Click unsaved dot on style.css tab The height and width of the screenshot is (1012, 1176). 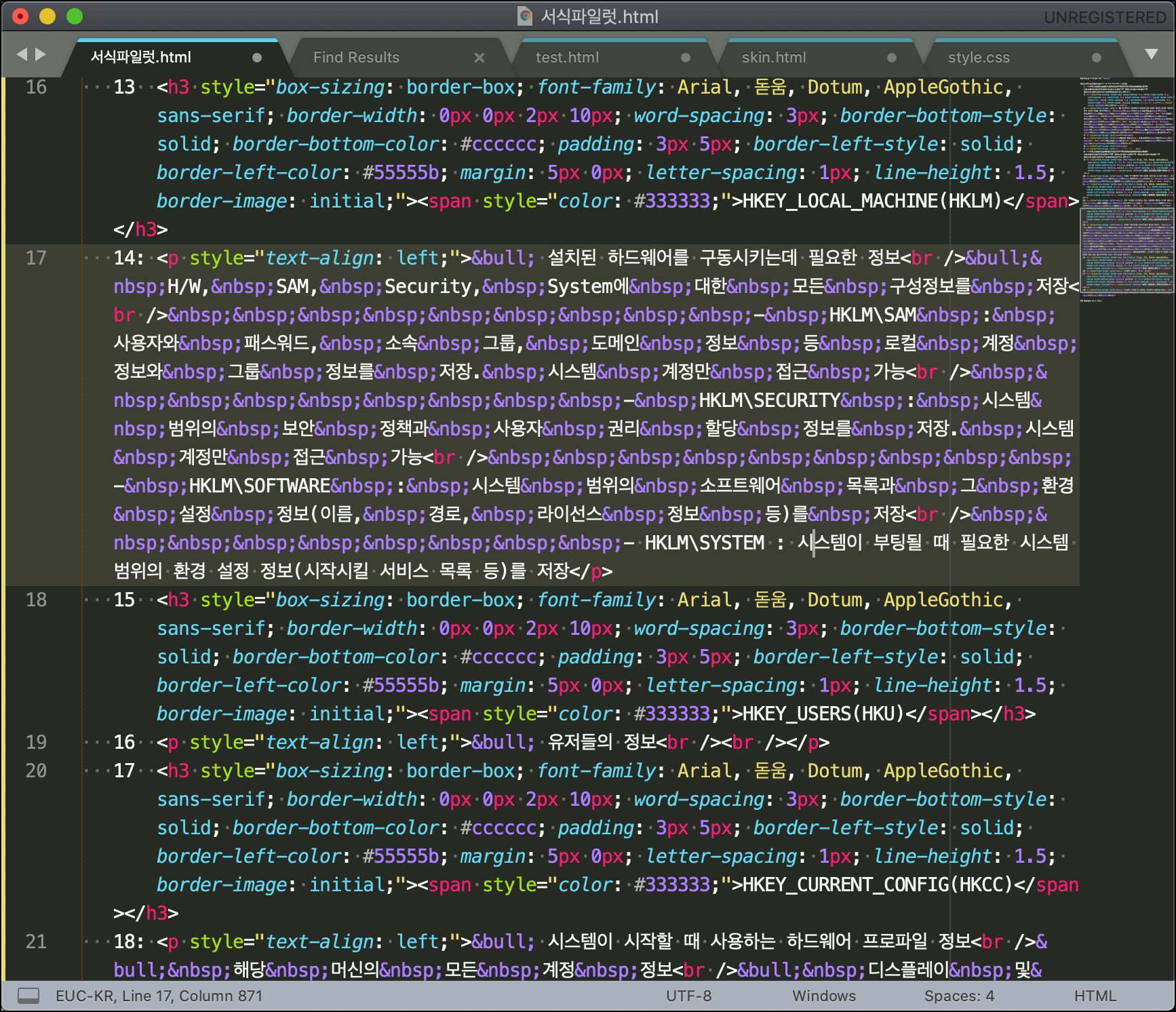tap(1097, 58)
